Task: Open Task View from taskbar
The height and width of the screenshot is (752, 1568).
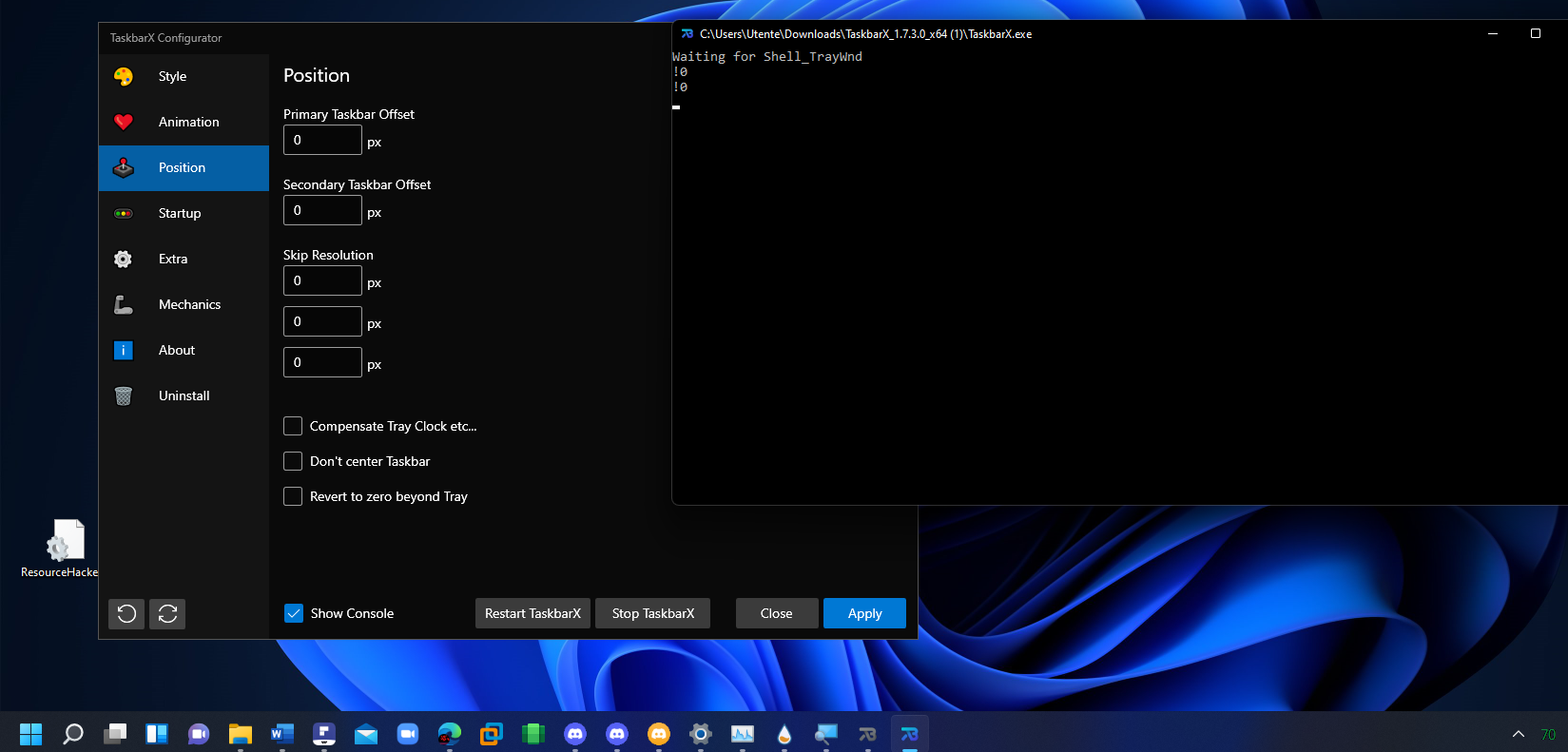Action: [x=115, y=734]
